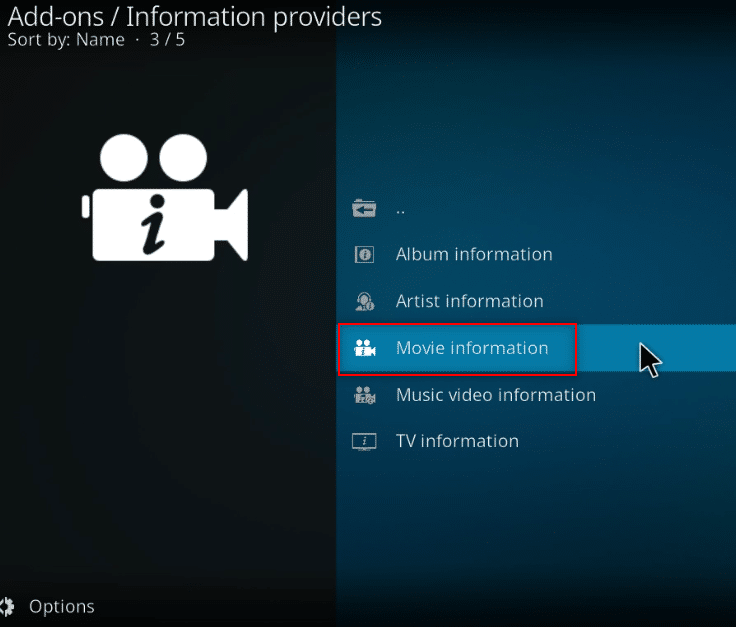Click the Options gear icon

(x=7, y=606)
